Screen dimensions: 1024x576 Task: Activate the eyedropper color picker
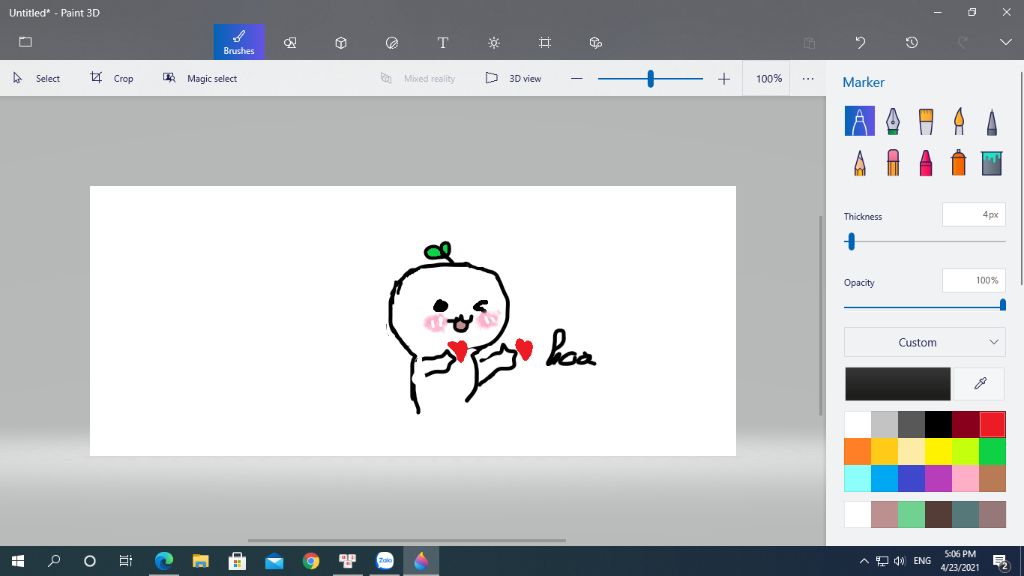coord(980,383)
